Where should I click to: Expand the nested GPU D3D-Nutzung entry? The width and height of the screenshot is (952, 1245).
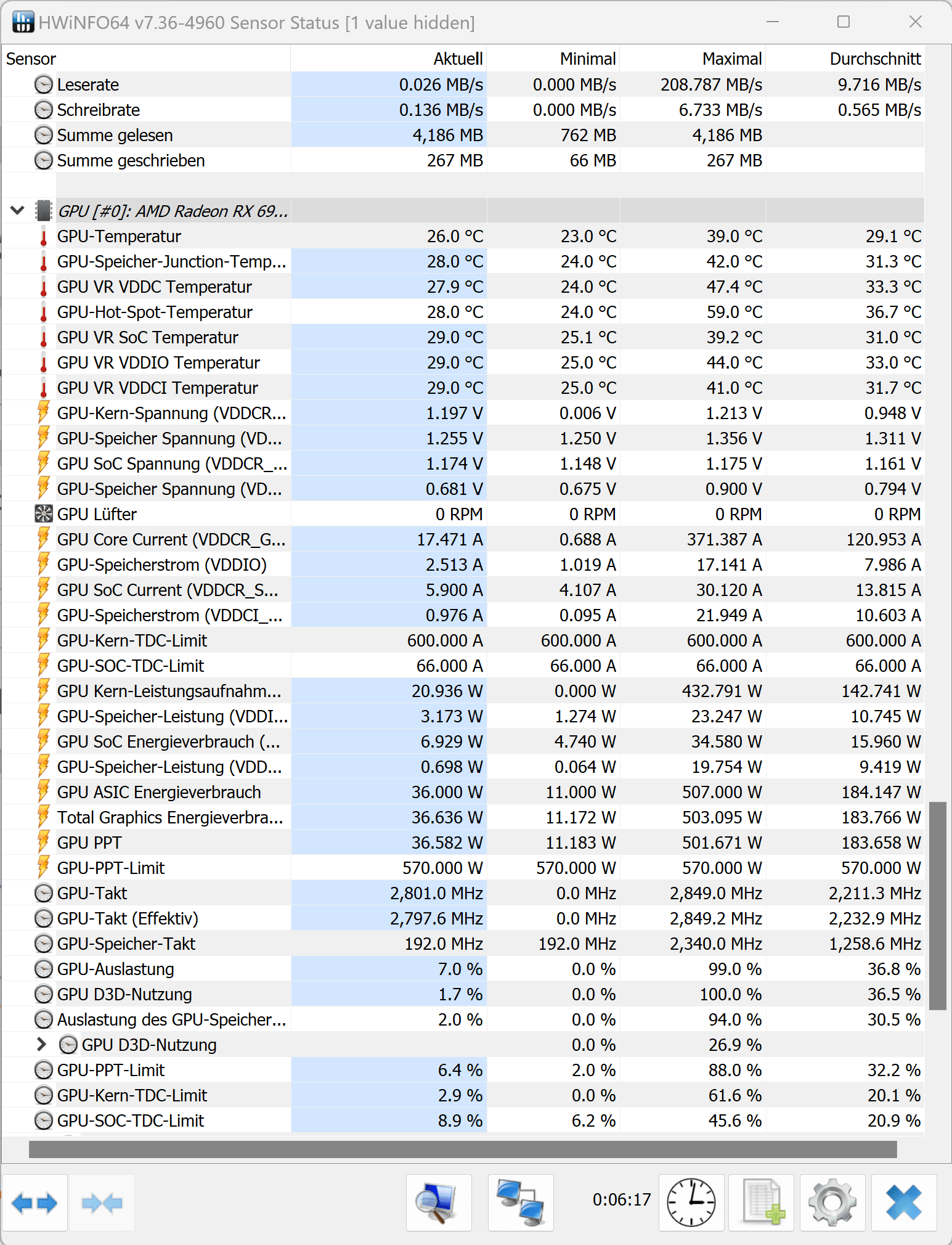coord(41,1045)
